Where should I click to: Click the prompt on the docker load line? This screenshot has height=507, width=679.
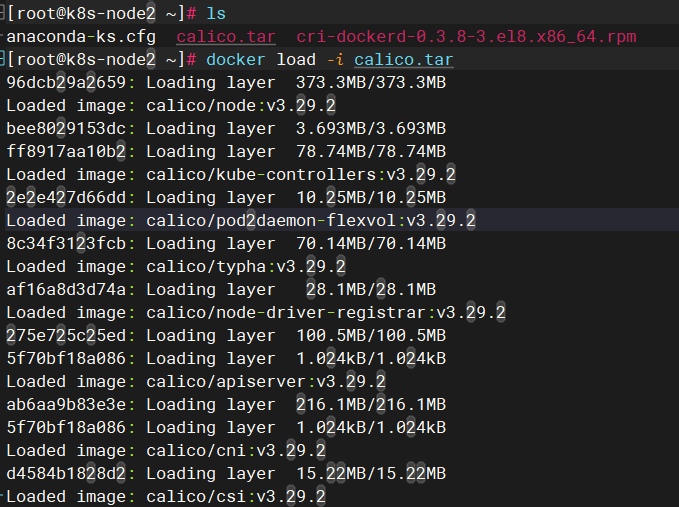pyautogui.click(x=101, y=59)
